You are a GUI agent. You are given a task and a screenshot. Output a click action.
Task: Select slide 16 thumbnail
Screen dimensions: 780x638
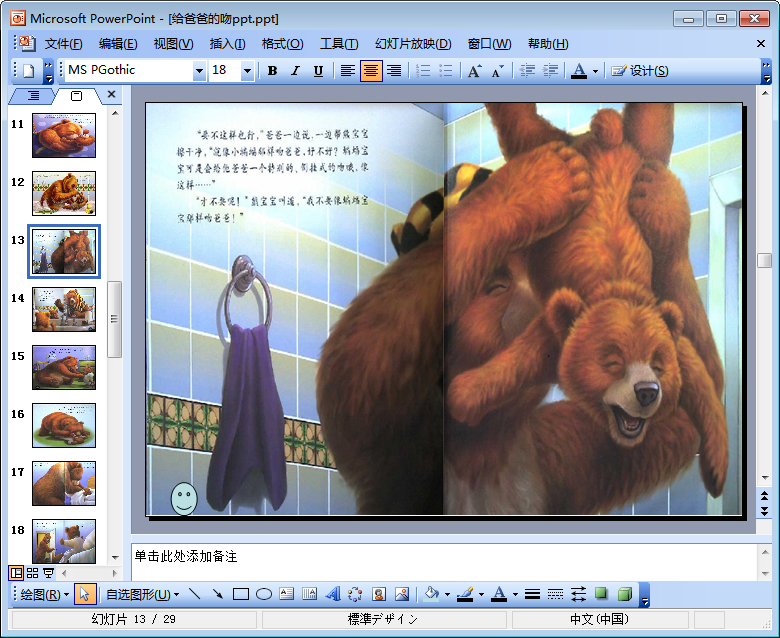pyautogui.click(x=64, y=425)
